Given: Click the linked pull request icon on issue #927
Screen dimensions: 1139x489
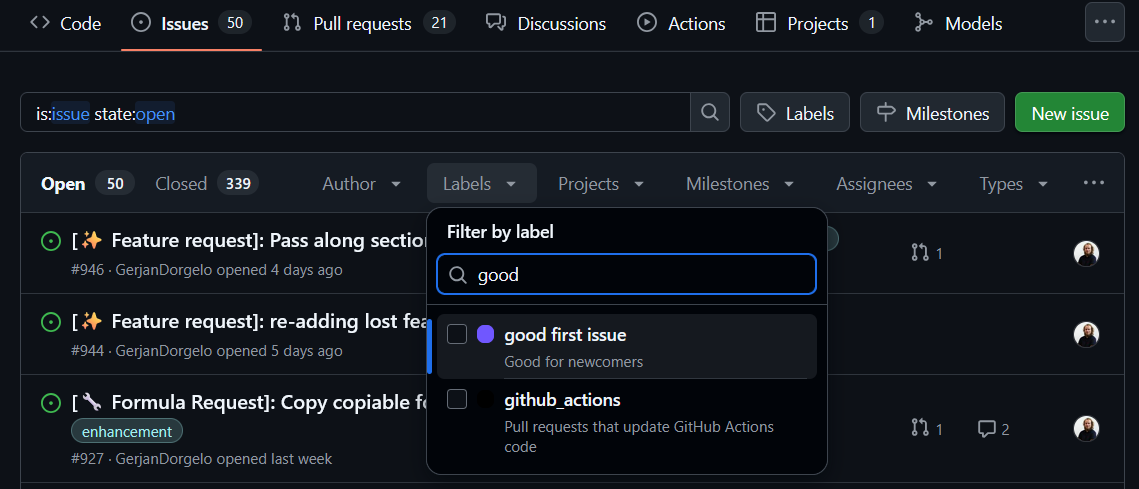Looking at the screenshot, I should coord(920,429).
